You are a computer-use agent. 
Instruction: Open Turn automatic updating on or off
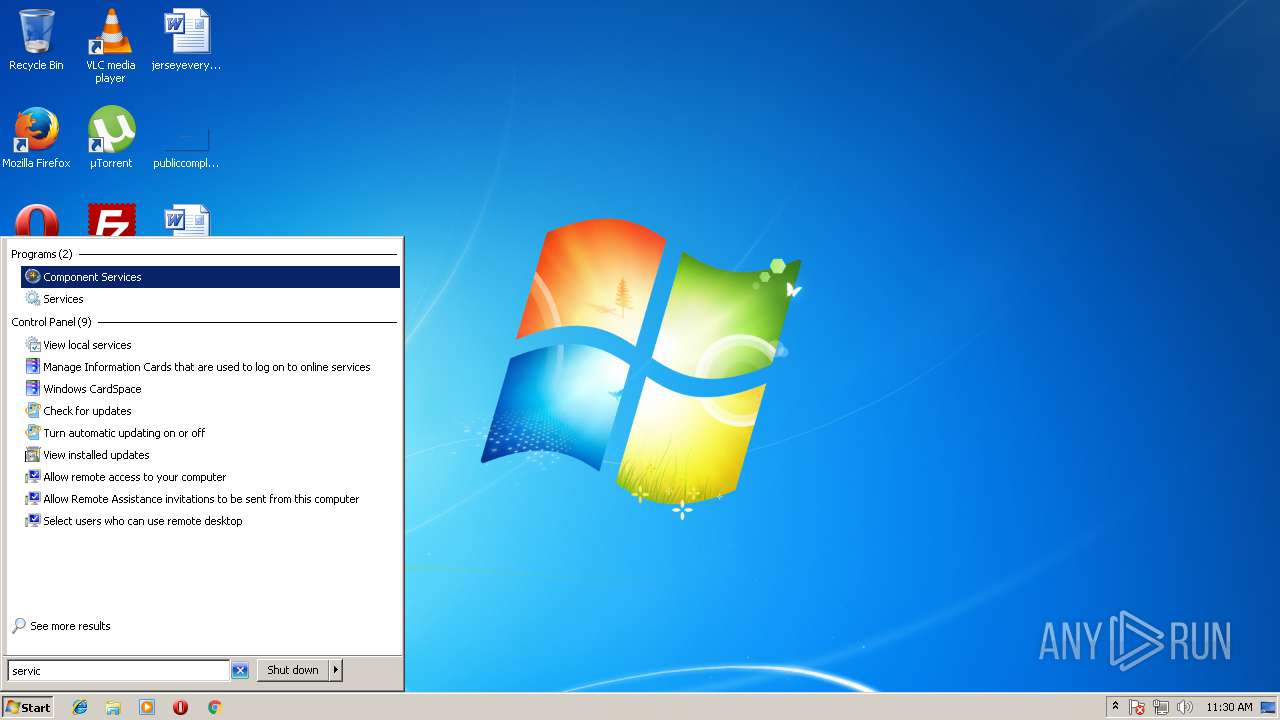[x=210, y=433]
